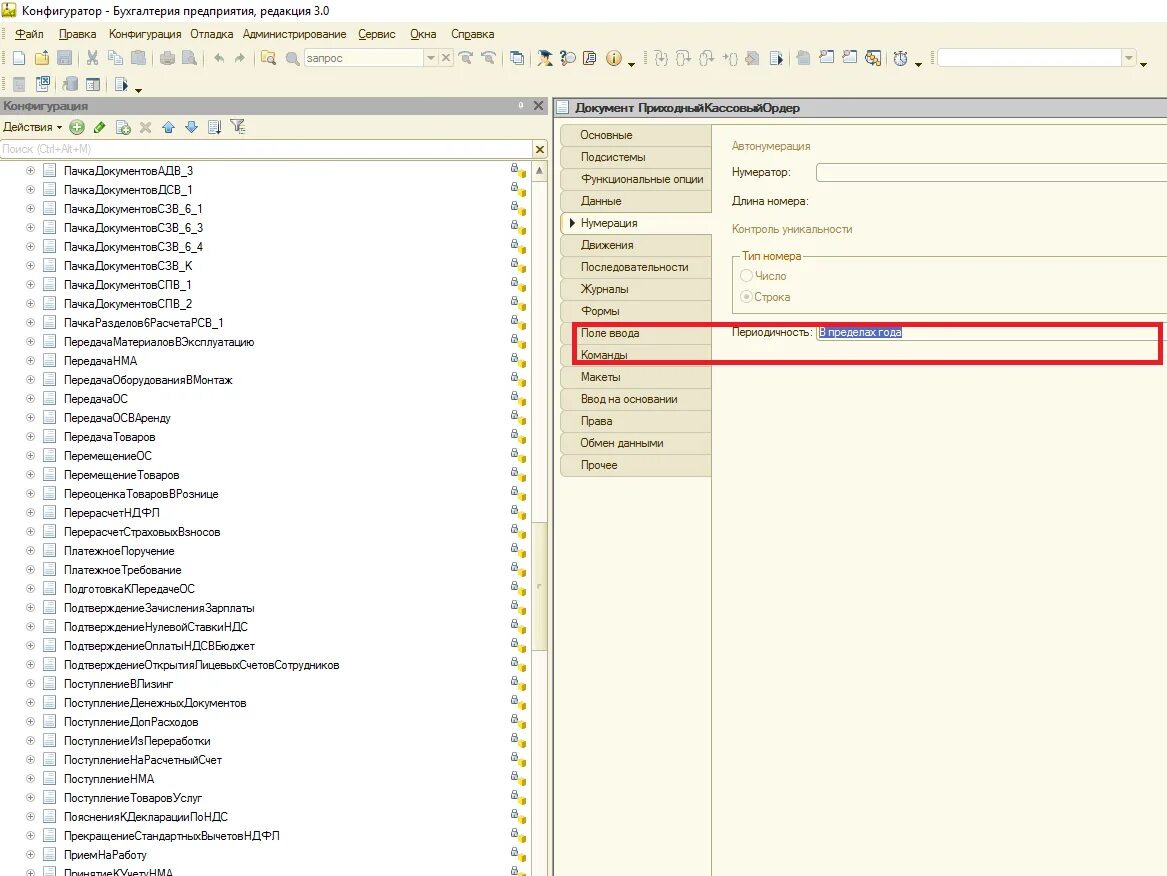Click the Нумератор input field
The width and height of the screenshot is (1167, 876).
coord(991,173)
